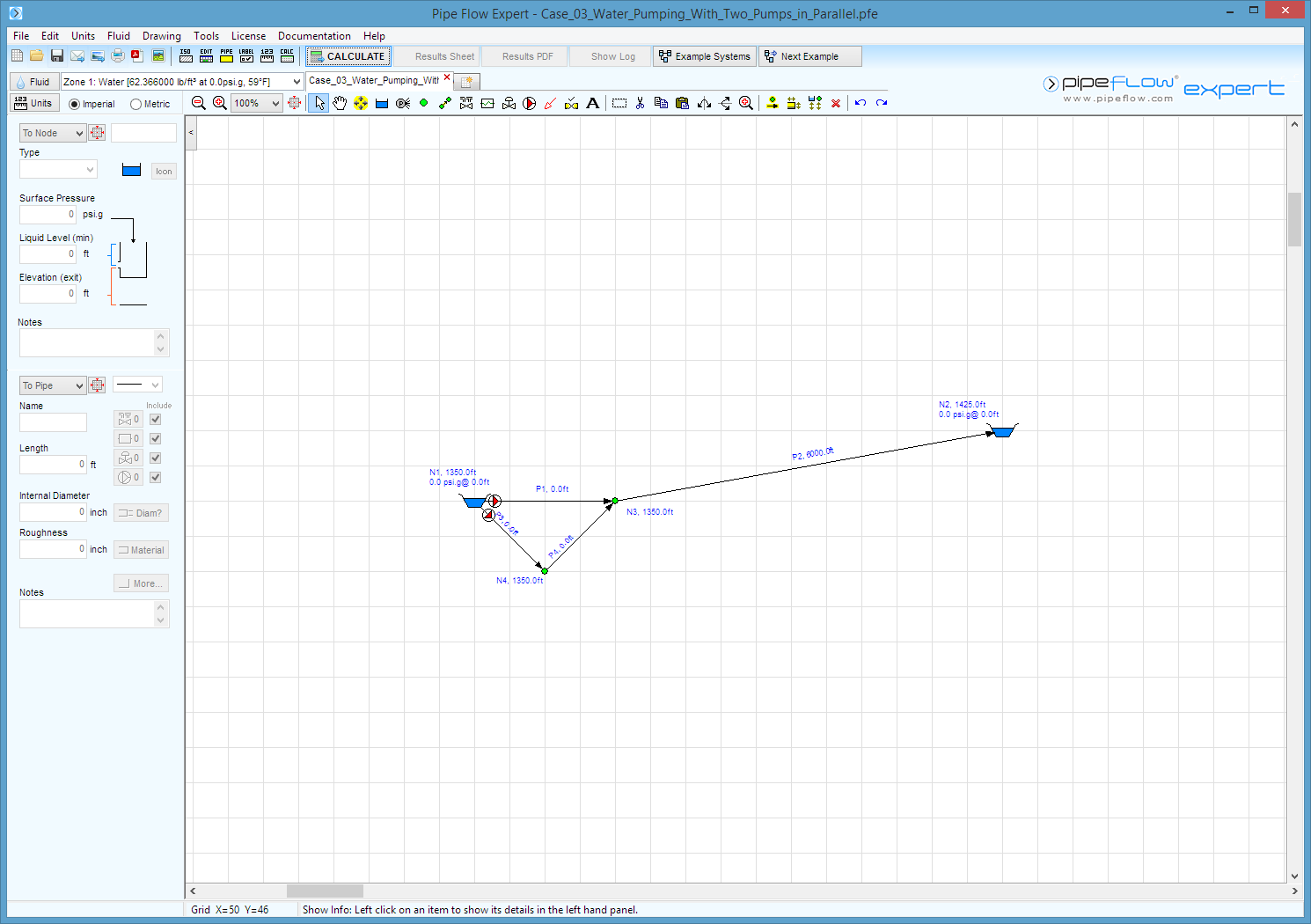Delete selection with the red X icon
This screenshot has width=1311, height=924.
[836, 103]
